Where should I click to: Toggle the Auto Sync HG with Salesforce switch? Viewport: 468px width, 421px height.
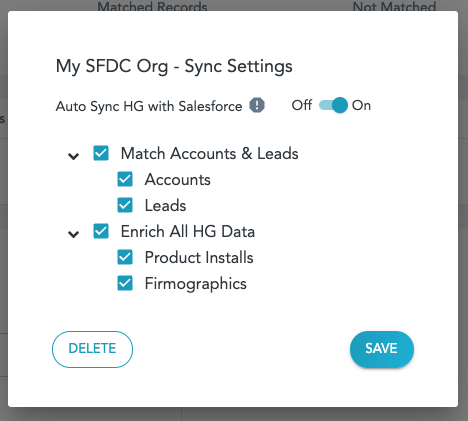[333, 105]
